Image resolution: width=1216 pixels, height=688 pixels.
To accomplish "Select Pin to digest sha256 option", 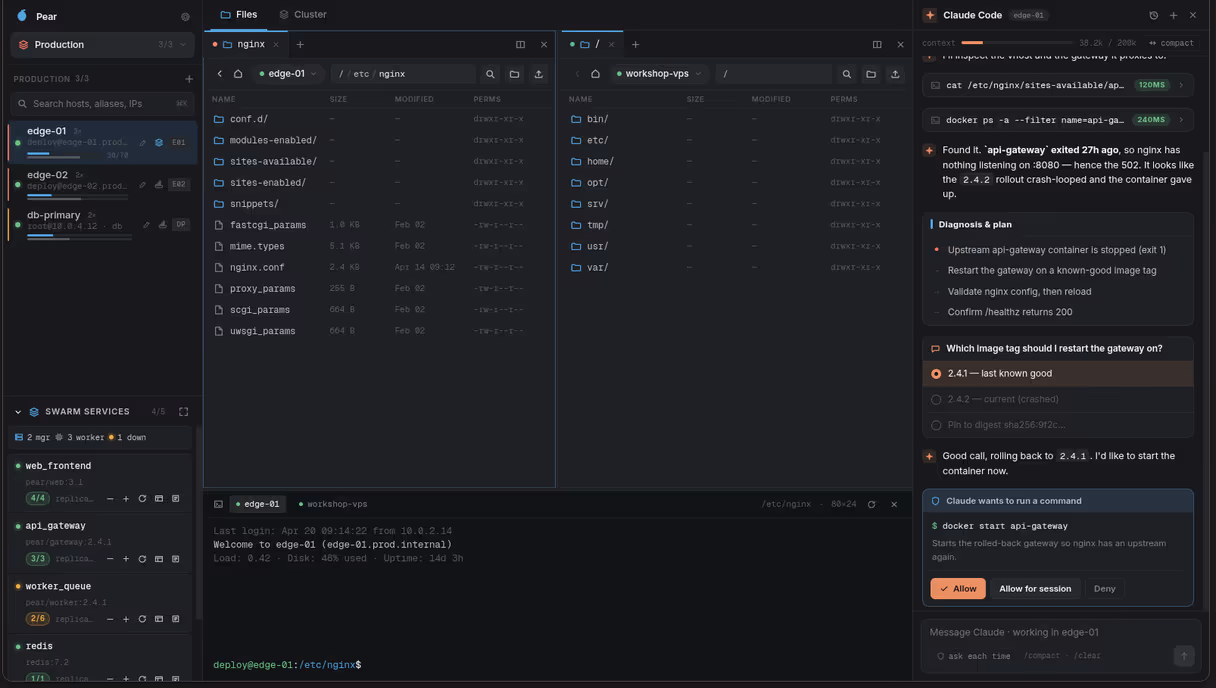I will click(x=1058, y=425).
